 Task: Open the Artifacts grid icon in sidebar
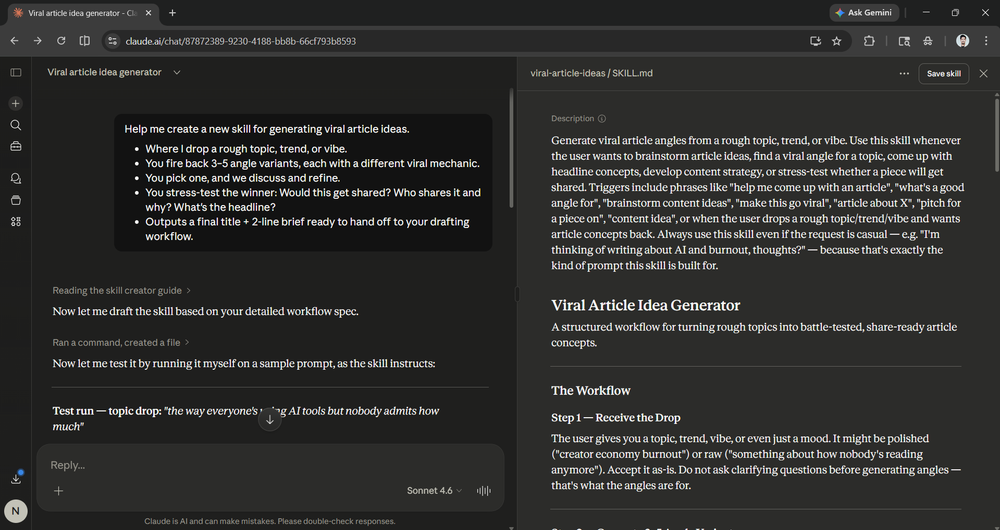[x=16, y=221]
